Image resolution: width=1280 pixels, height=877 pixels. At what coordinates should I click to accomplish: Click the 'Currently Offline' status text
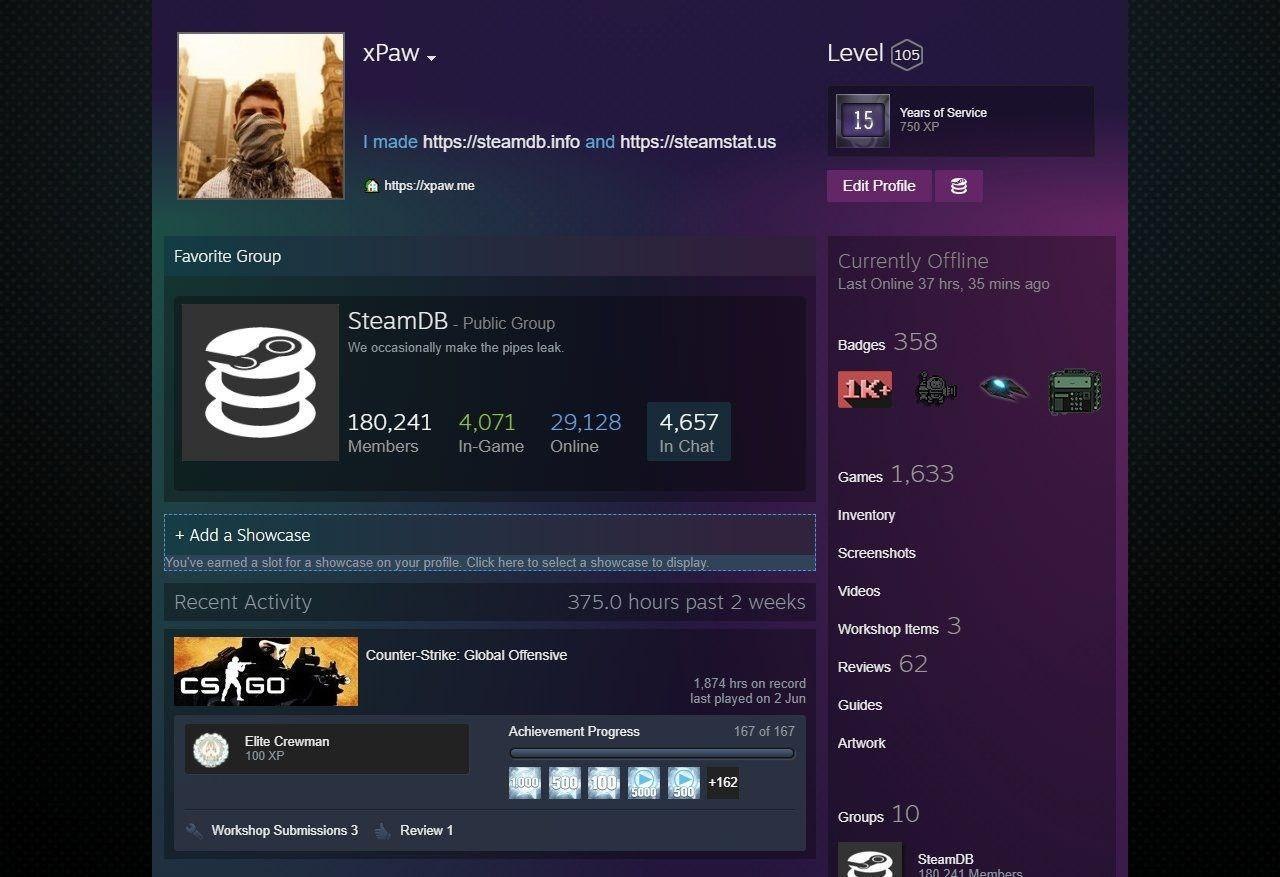(x=913, y=261)
